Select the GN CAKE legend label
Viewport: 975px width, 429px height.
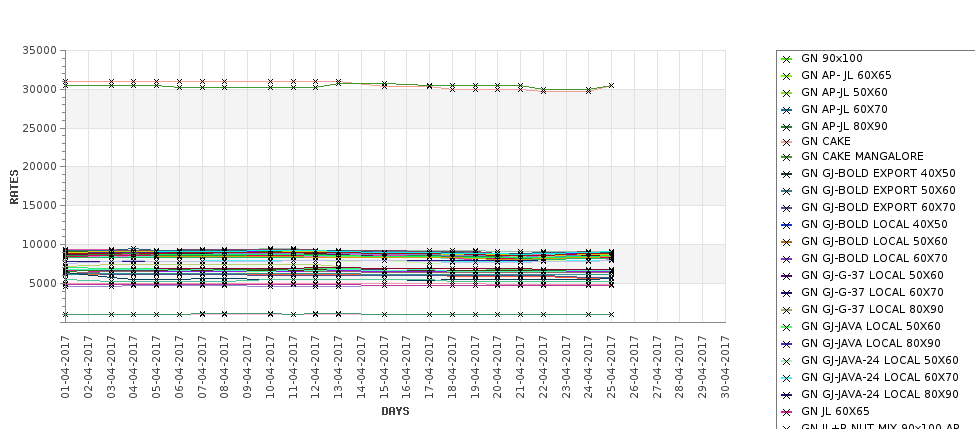826,141
